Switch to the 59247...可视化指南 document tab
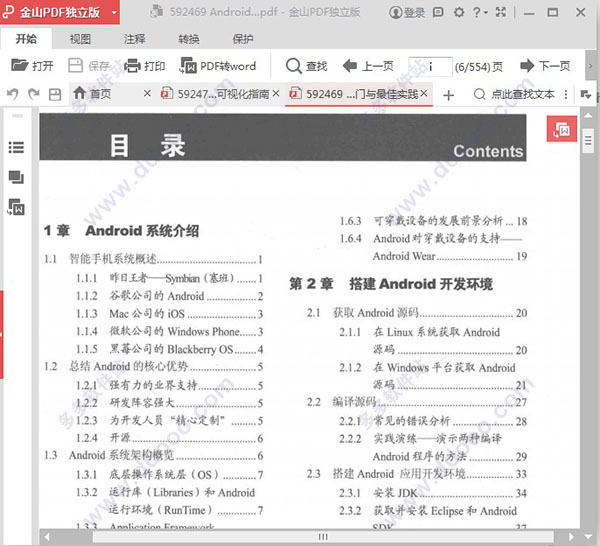 click(x=215, y=93)
